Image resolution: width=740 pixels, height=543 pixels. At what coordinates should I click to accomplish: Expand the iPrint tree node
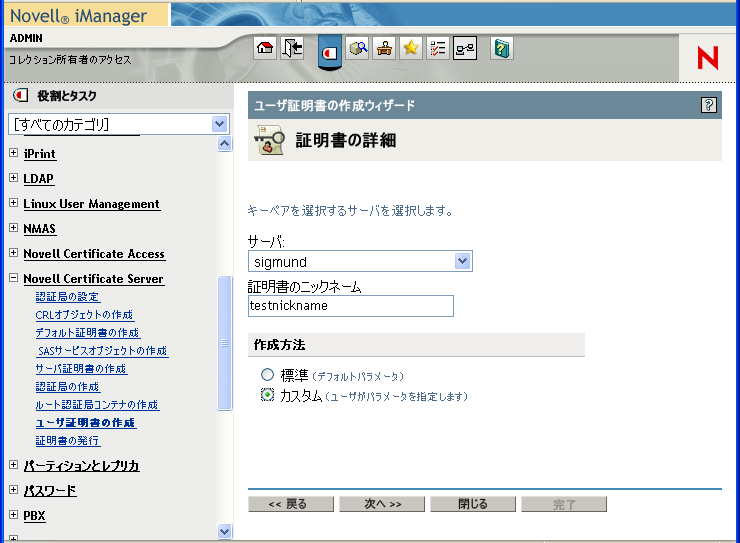14,153
